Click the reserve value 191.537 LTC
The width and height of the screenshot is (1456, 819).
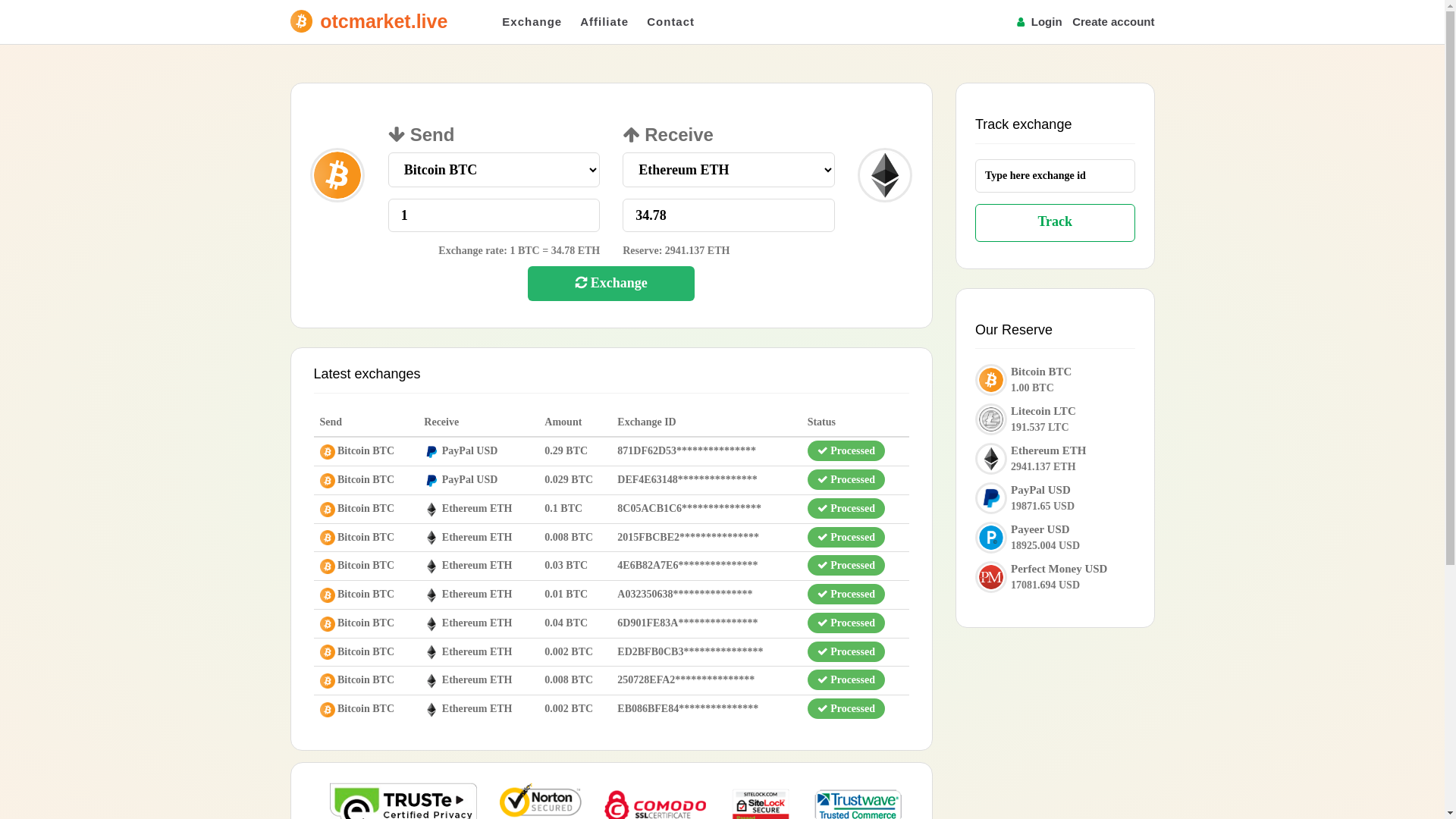(1040, 428)
